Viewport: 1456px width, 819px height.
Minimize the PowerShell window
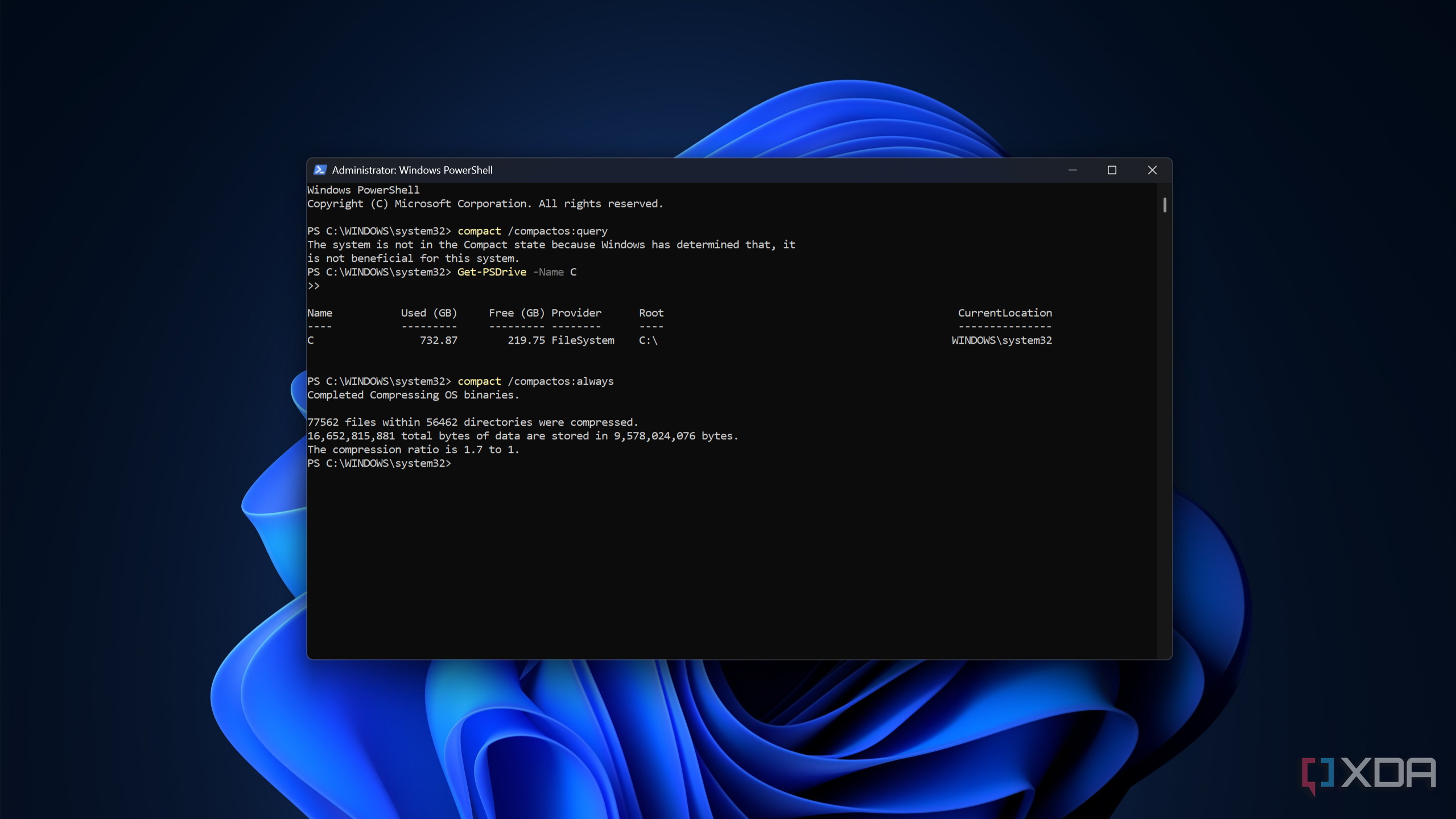coord(1073,170)
